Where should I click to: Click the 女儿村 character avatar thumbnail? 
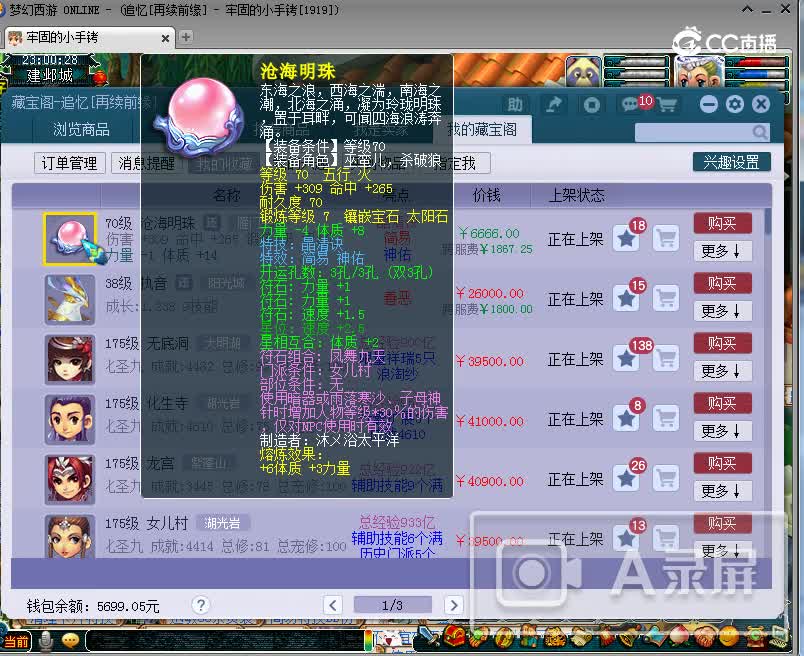click(x=70, y=536)
